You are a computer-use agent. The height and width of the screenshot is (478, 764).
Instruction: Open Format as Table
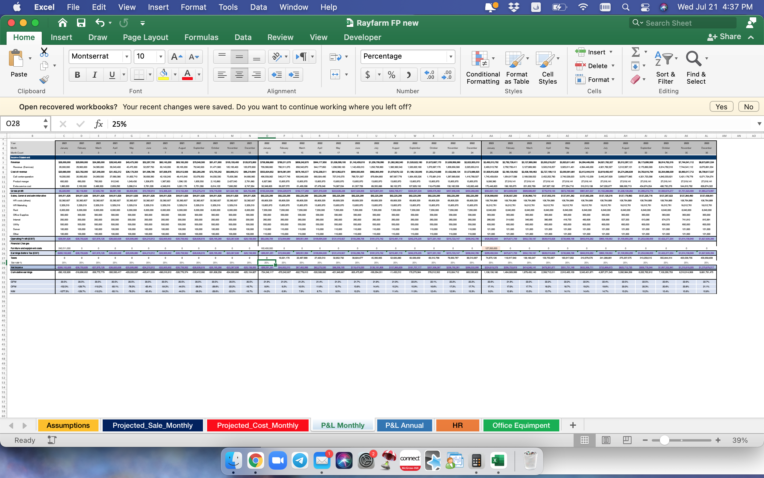(x=516, y=68)
